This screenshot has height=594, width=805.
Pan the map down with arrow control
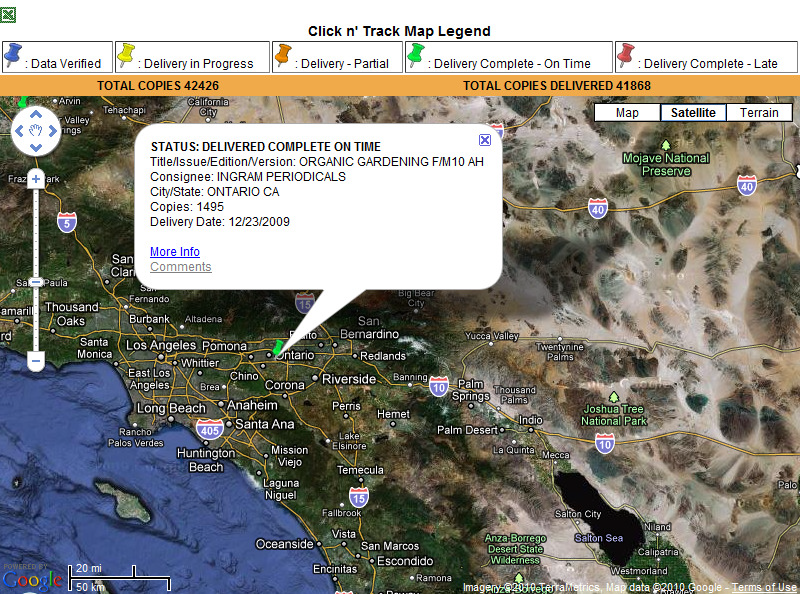[x=35, y=148]
